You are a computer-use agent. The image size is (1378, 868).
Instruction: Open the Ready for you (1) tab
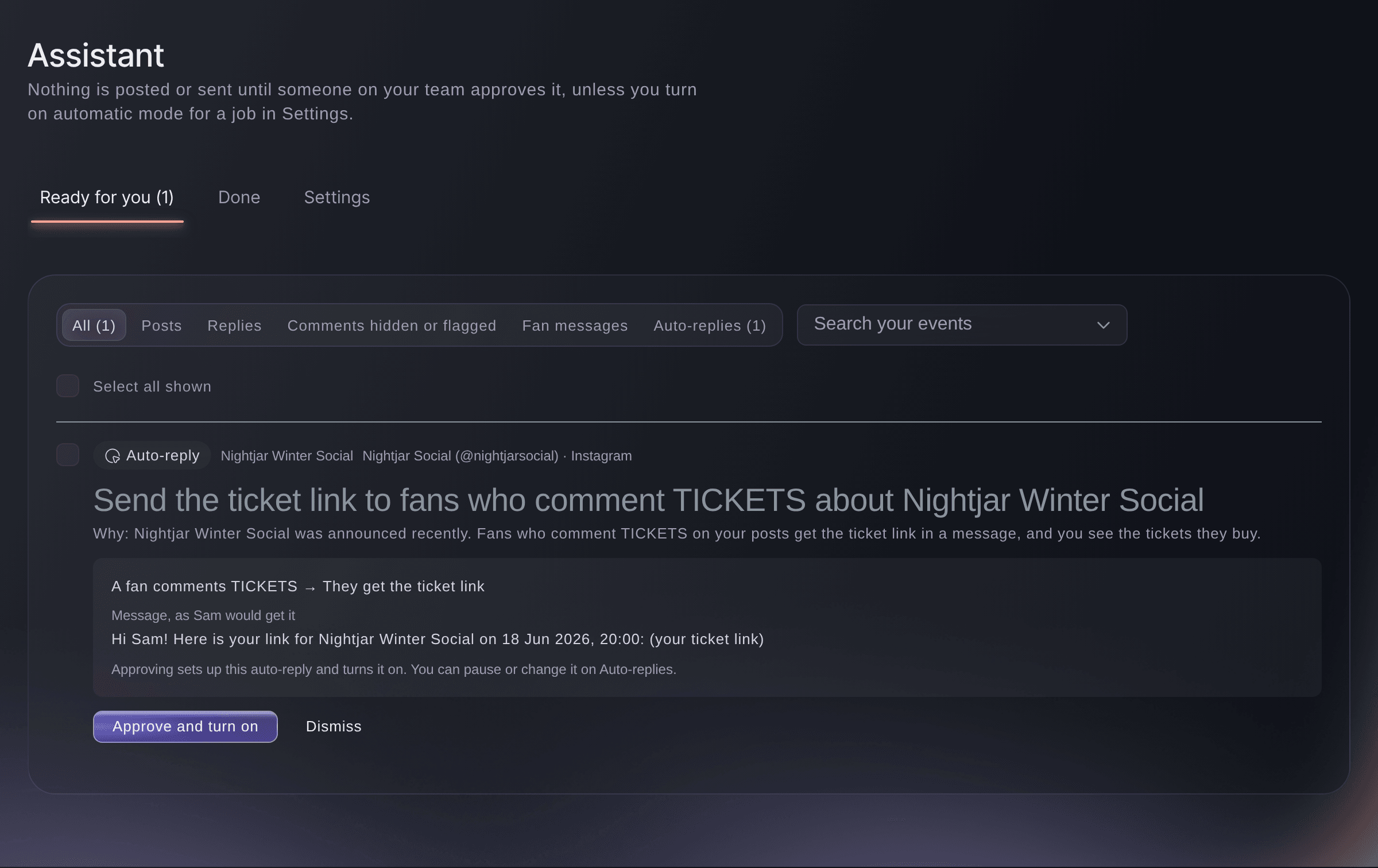[x=107, y=197]
